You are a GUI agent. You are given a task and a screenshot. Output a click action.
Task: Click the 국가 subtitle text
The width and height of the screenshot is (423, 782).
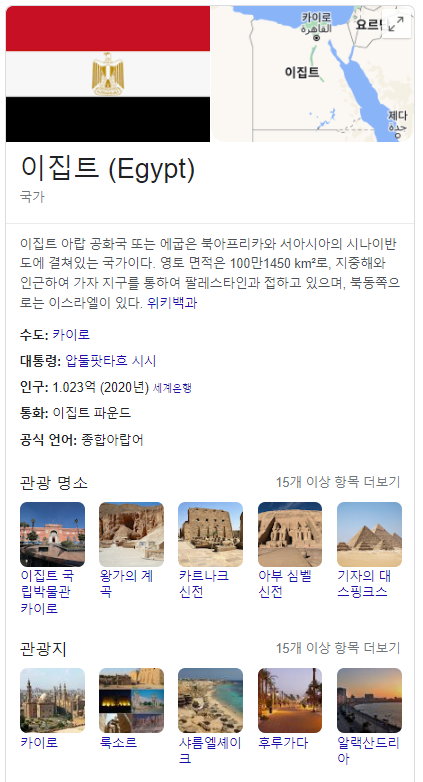[32, 196]
